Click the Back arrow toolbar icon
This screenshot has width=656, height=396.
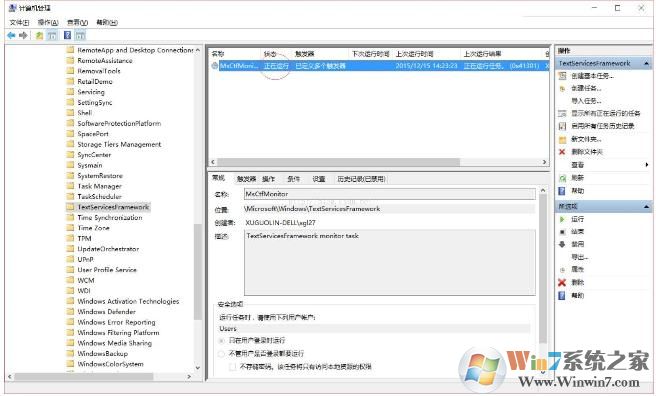(11, 36)
